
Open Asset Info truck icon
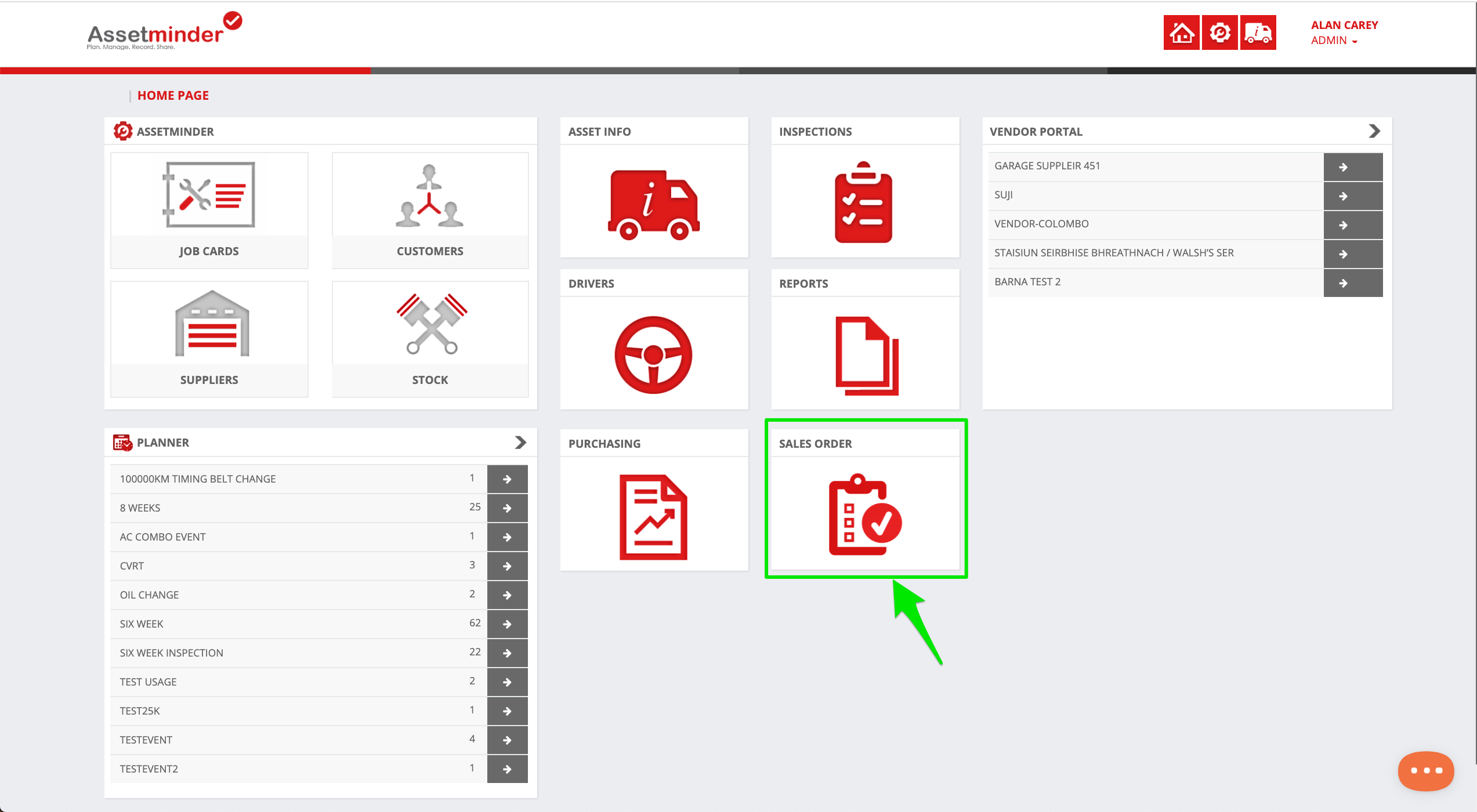pyautogui.click(x=653, y=204)
